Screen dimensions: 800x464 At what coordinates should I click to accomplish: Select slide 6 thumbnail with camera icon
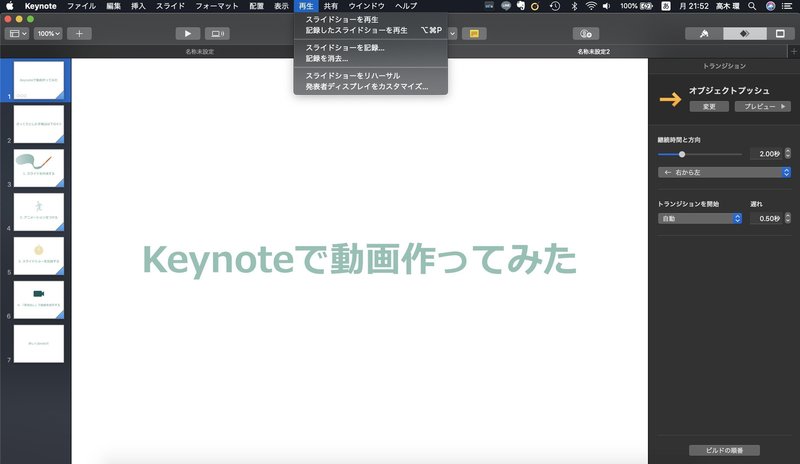(39, 300)
